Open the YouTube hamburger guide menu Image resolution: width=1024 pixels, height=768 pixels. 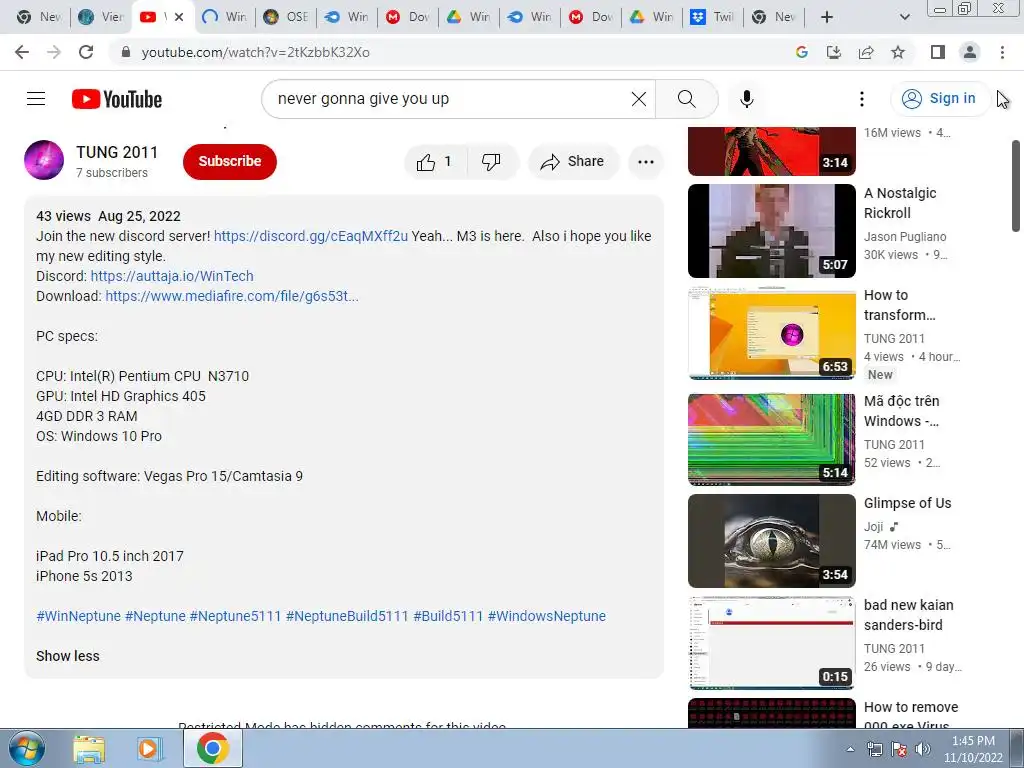pyautogui.click(x=36, y=99)
